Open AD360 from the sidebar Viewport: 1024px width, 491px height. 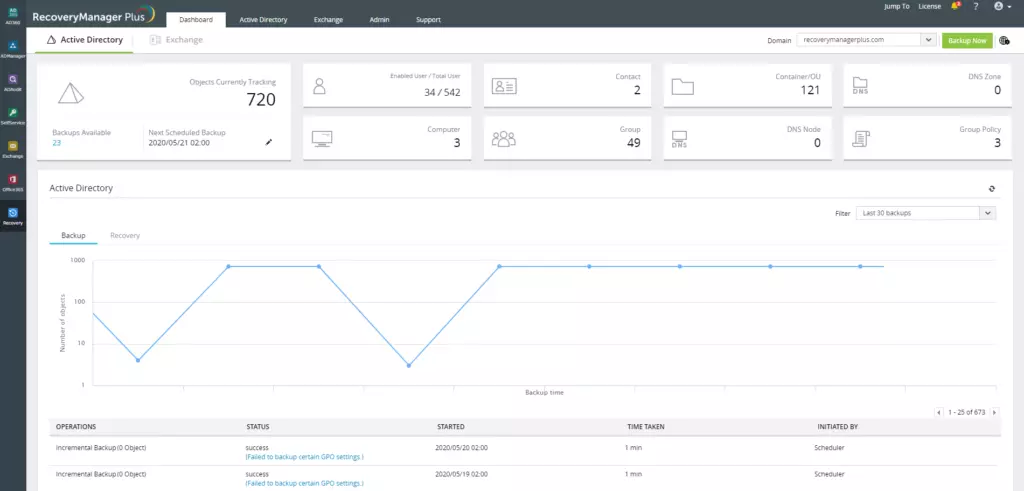click(13, 16)
